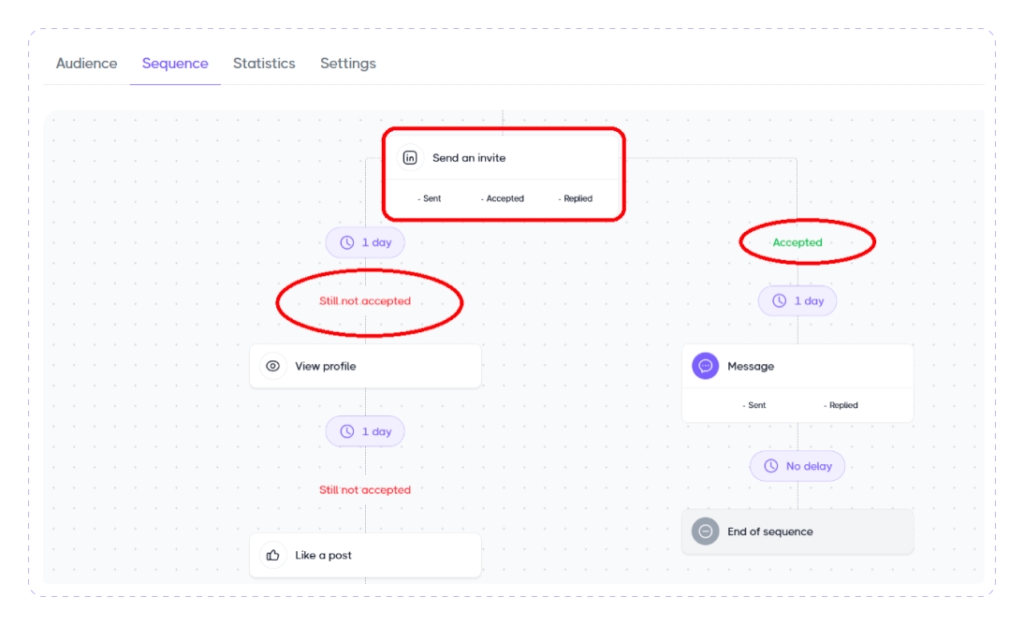Click the End of sequence stop icon
1024x625 pixels.
pos(705,531)
